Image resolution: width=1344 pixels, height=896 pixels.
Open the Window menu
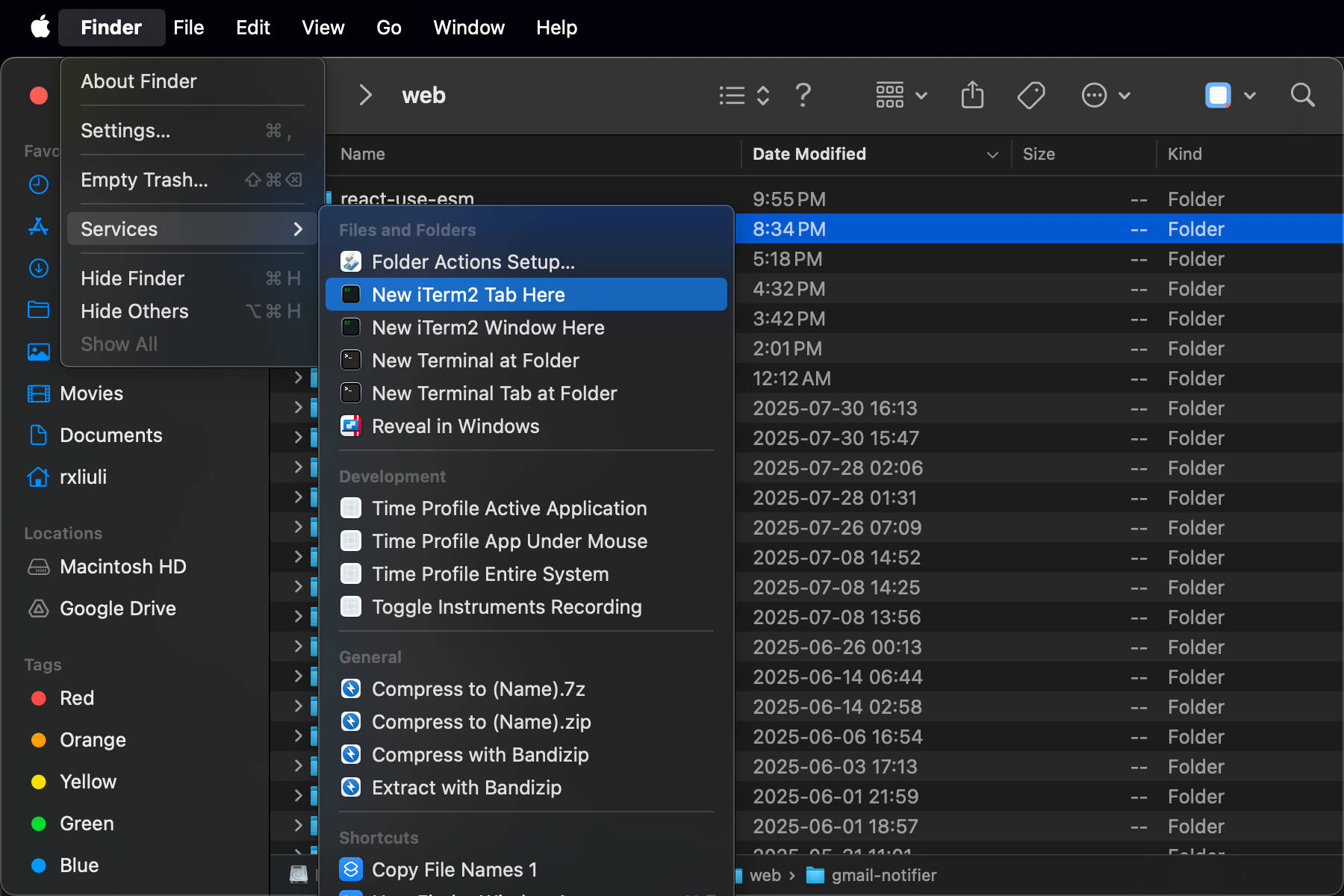coord(469,28)
